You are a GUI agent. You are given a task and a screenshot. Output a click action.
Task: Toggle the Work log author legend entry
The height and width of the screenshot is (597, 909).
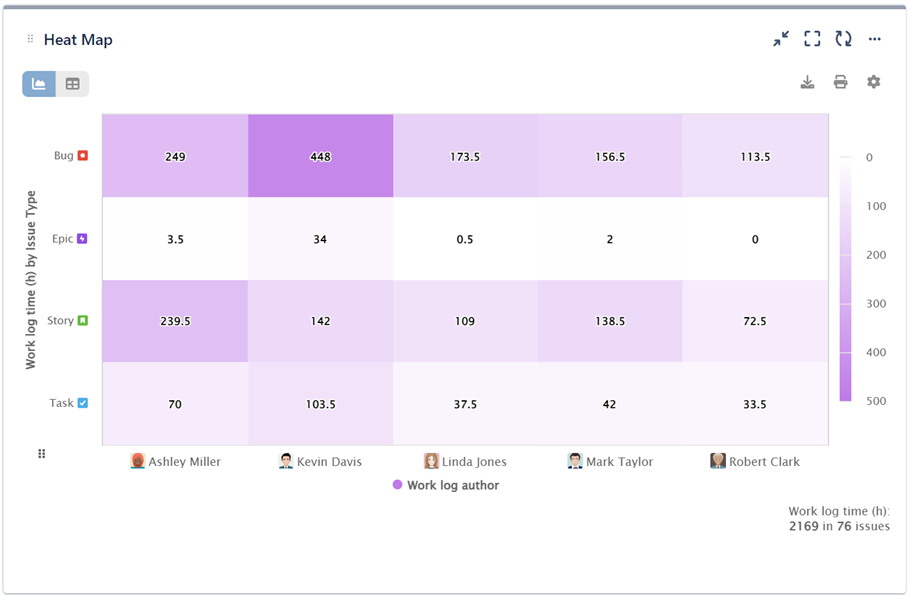click(445, 484)
